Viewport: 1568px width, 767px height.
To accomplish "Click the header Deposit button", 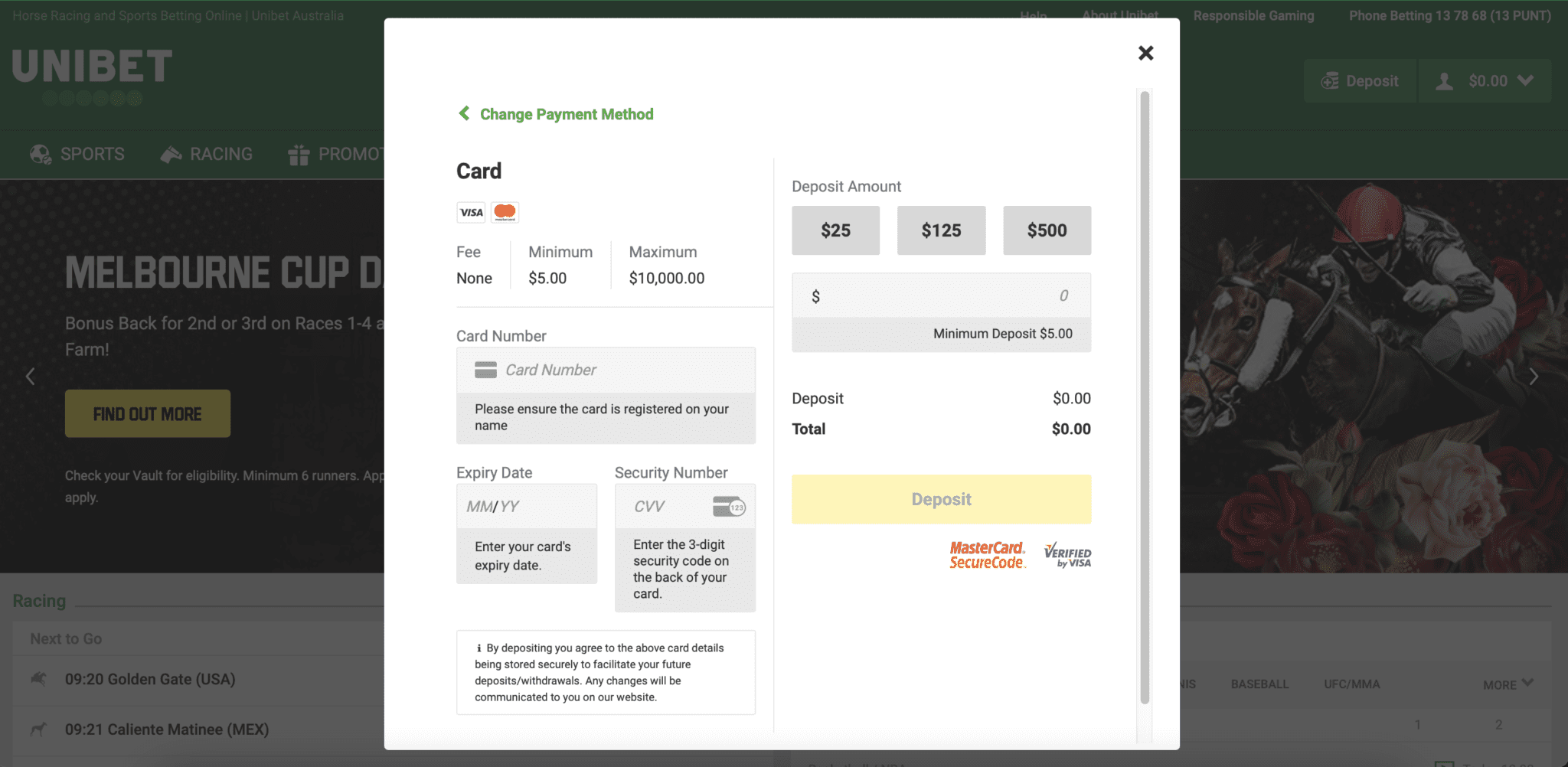I will (x=1360, y=81).
